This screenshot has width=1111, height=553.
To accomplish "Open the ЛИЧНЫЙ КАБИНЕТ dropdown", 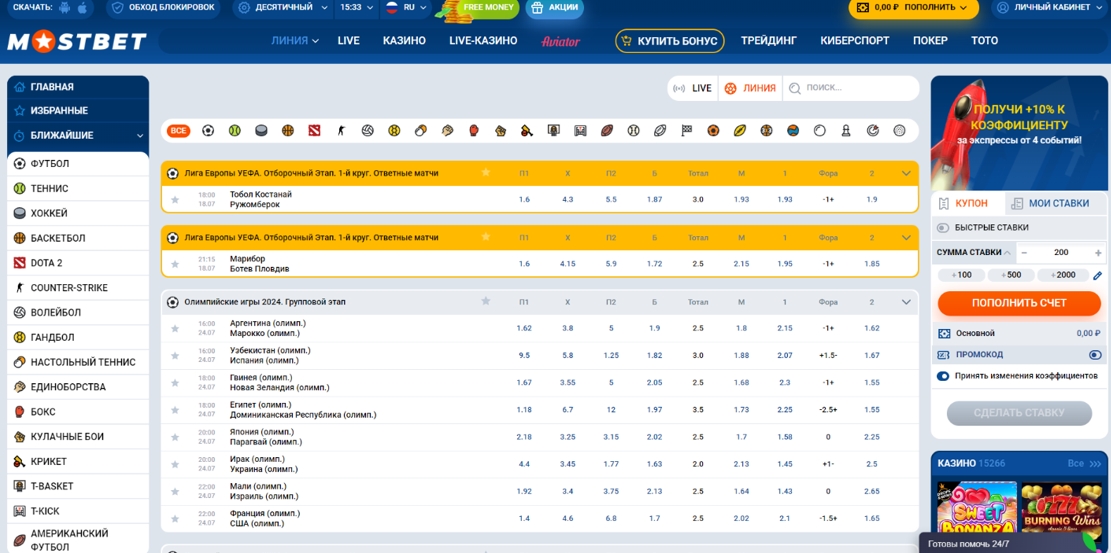I will click(x=1047, y=8).
